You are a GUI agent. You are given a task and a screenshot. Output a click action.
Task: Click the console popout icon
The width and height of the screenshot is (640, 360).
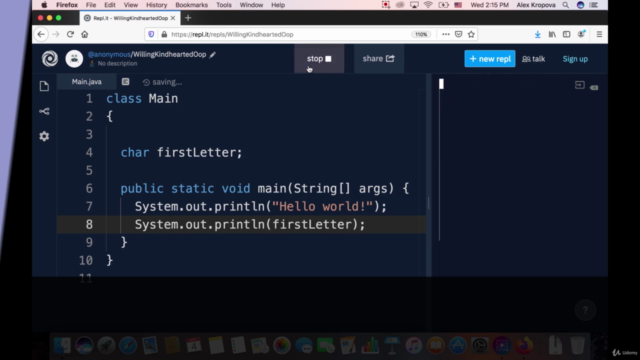580,85
